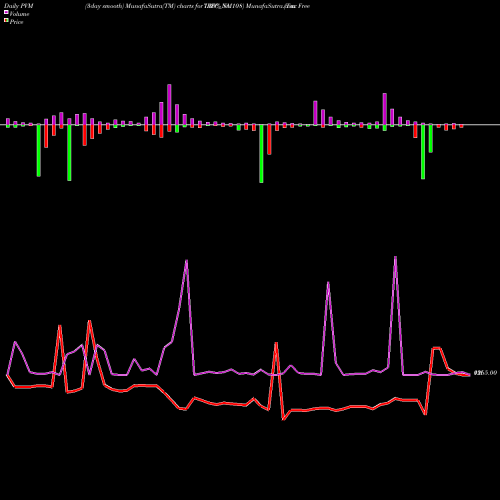Select the 'Volume' legend label
Screen dimensions: 500x500
[19, 14]
